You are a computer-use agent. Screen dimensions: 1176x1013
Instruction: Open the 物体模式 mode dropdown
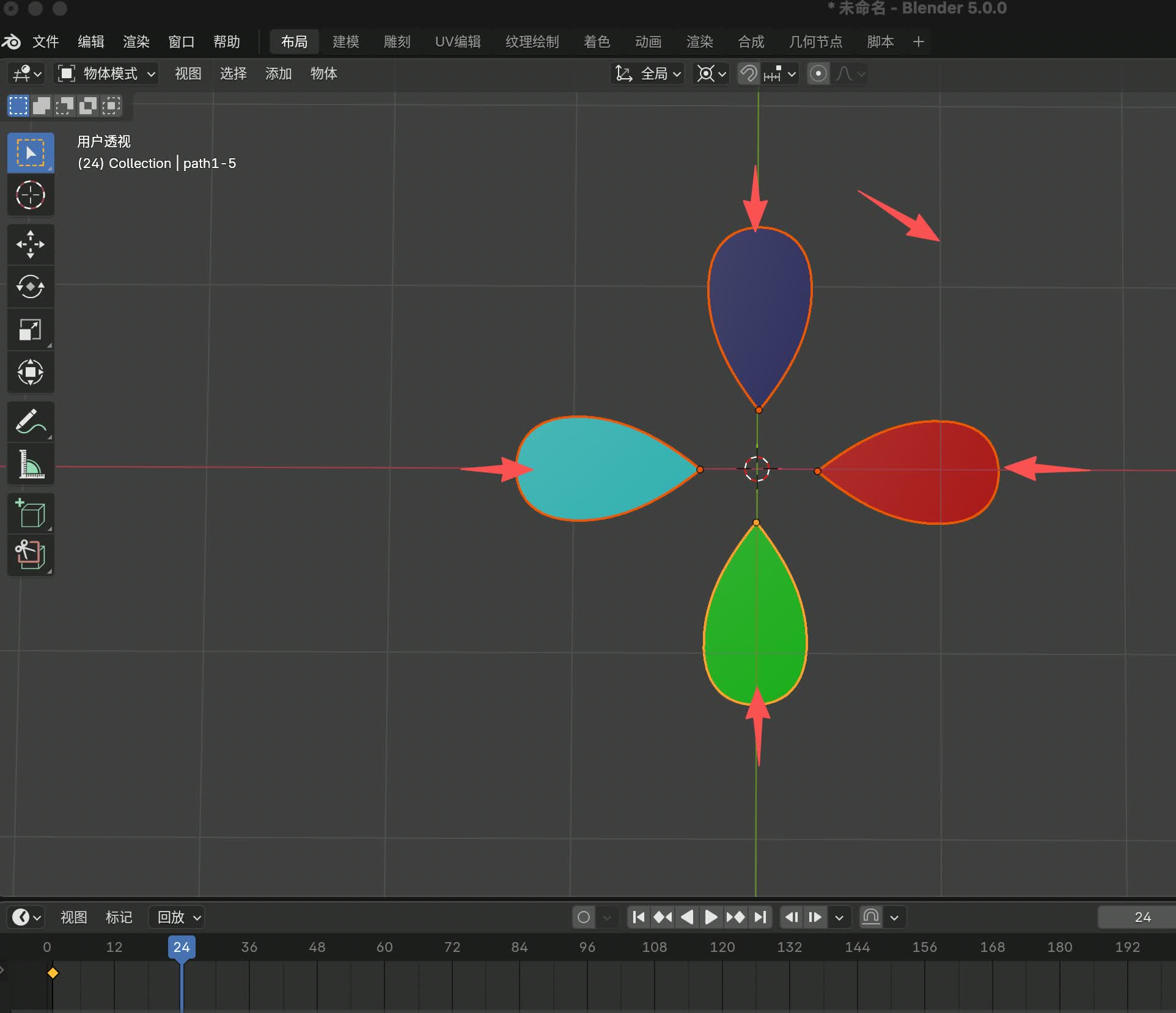click(106, 74)
